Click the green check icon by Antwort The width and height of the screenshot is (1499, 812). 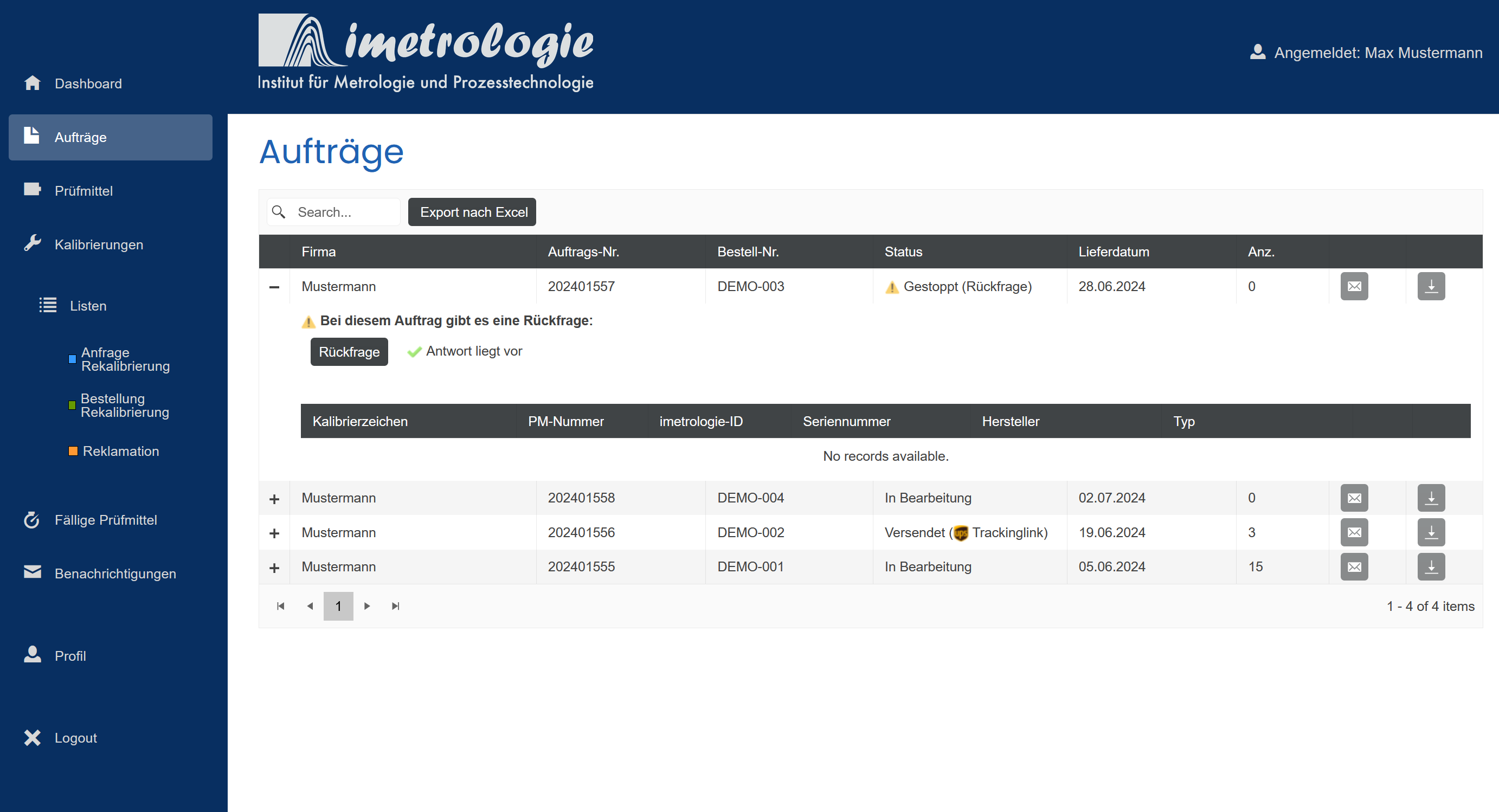coord(414,351)
